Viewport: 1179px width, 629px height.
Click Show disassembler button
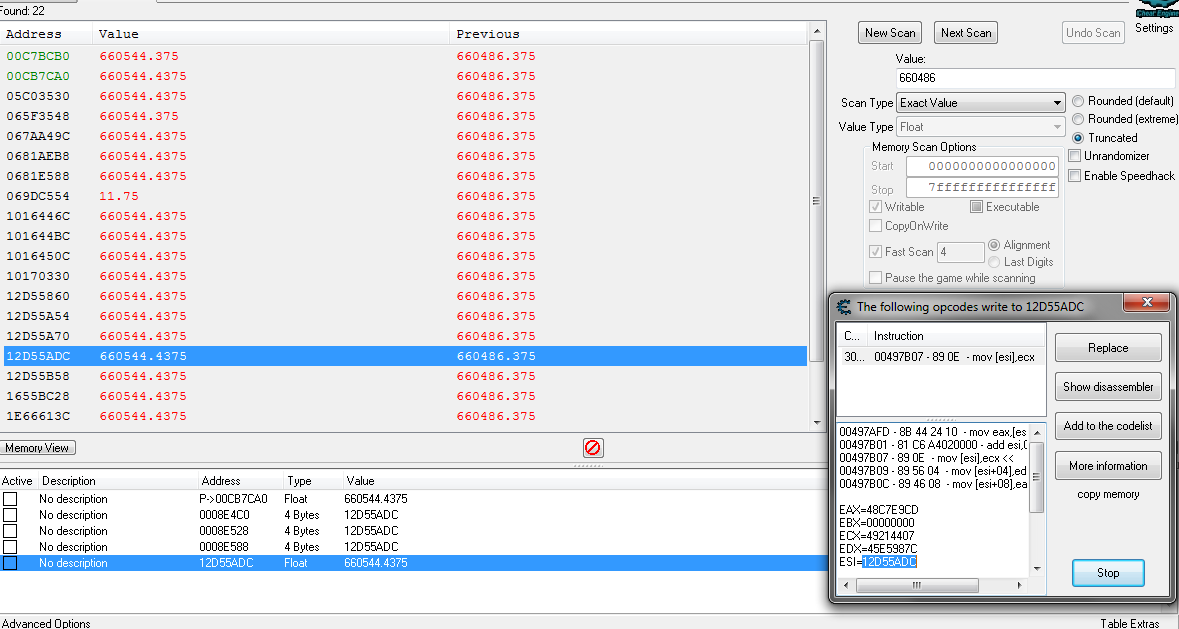pos(1108,387)
